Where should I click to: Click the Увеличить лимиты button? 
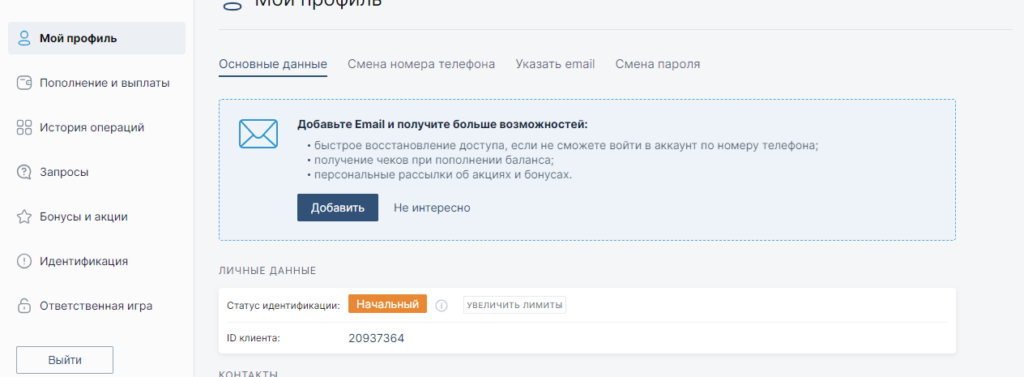515,305
